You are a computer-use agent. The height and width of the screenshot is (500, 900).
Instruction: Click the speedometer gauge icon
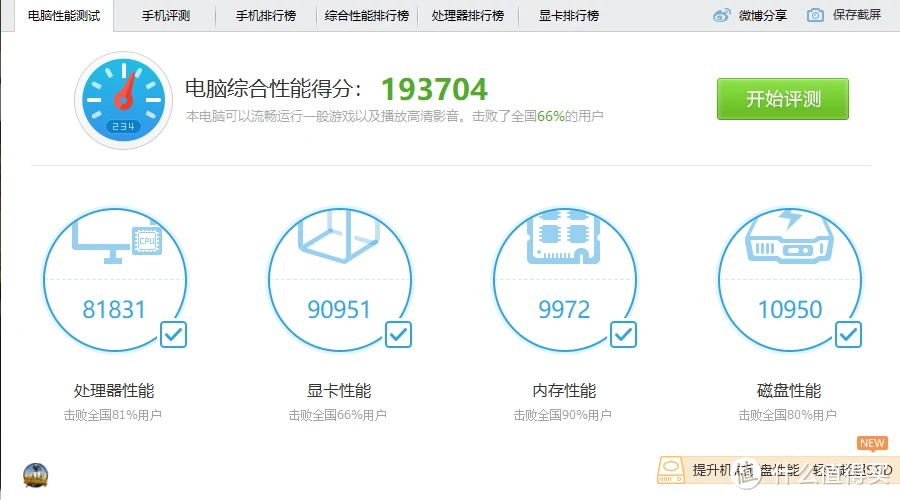click(x=123, y=100)
